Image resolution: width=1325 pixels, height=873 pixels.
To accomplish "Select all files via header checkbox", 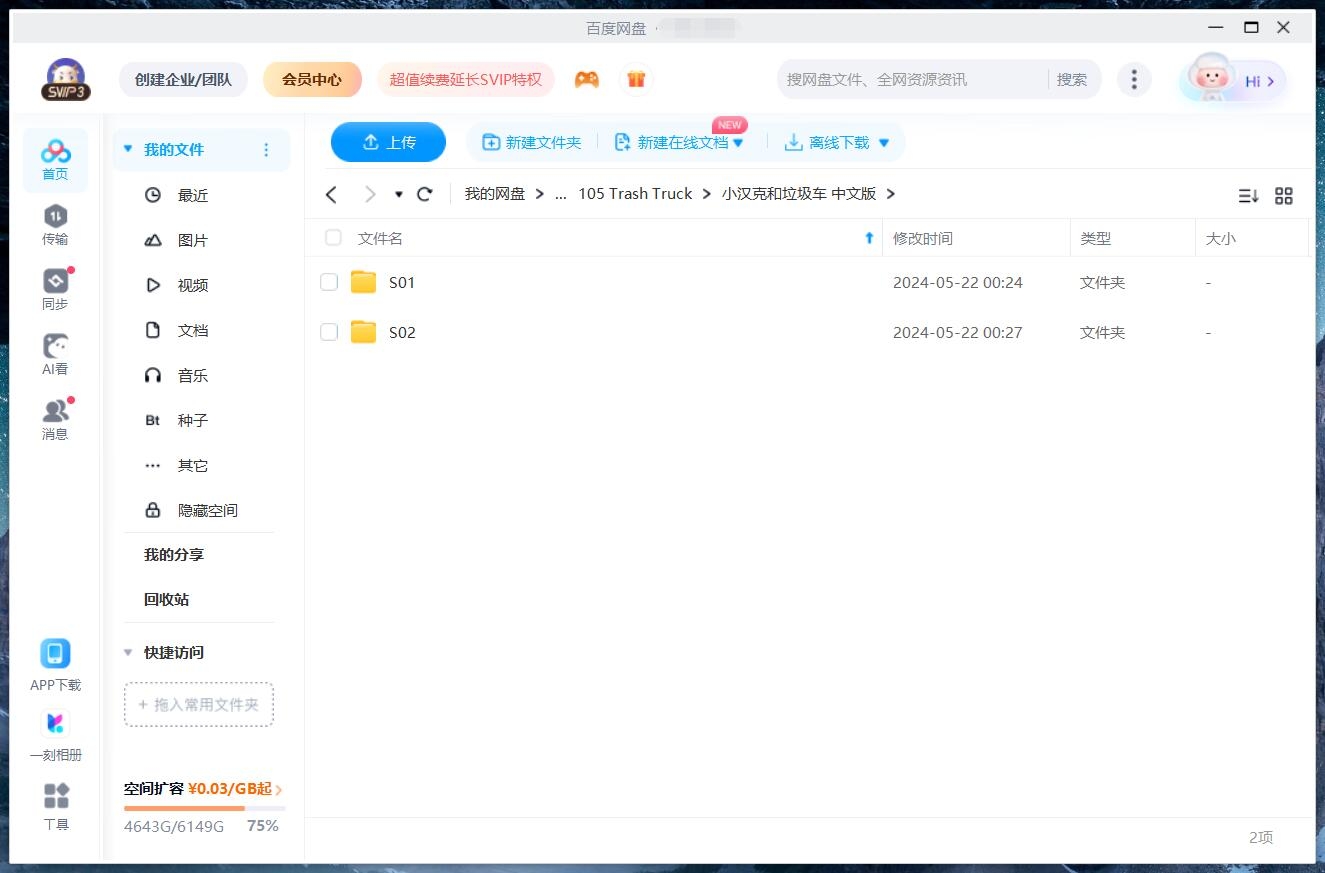I will tap(332, 238).
